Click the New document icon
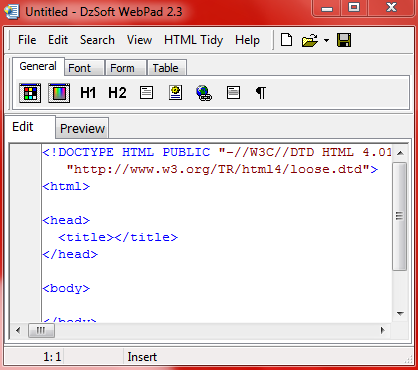Image resolution: width=418 pixels, height=370 pixels. pos(286,40)
